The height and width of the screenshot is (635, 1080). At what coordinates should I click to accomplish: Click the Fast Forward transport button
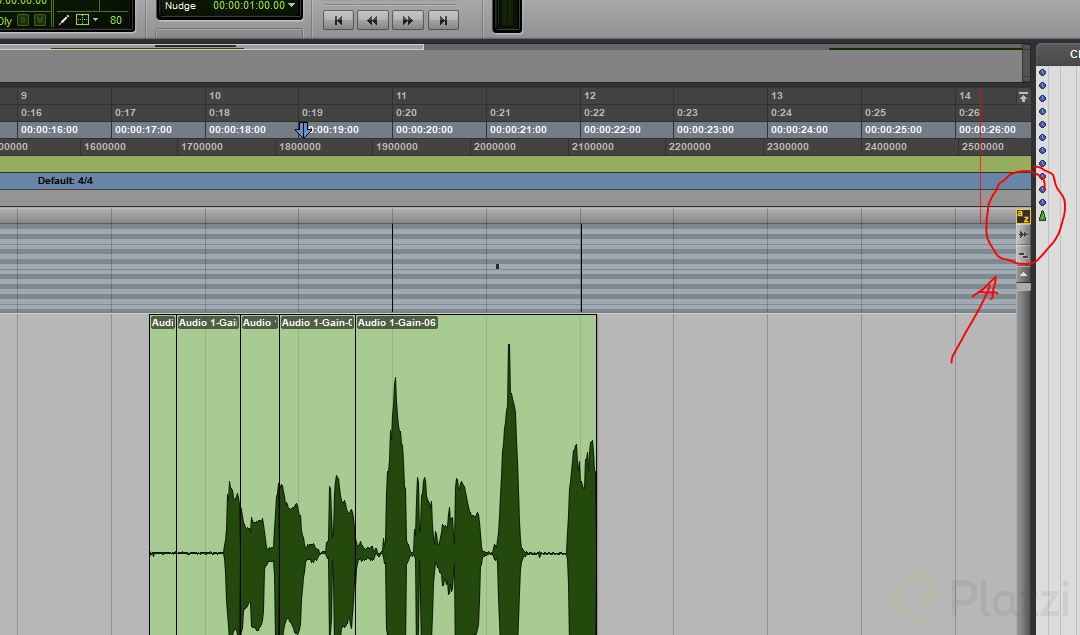[408, 21]
